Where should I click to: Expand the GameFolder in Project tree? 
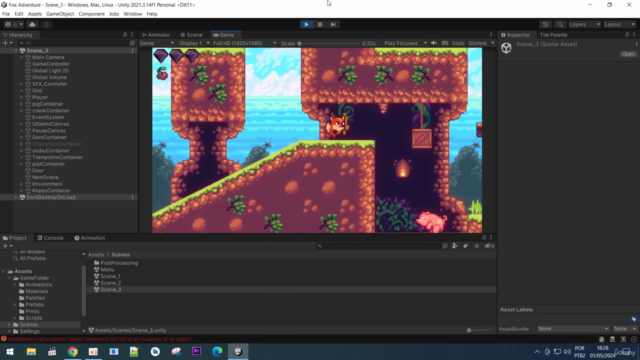point(9,278)
